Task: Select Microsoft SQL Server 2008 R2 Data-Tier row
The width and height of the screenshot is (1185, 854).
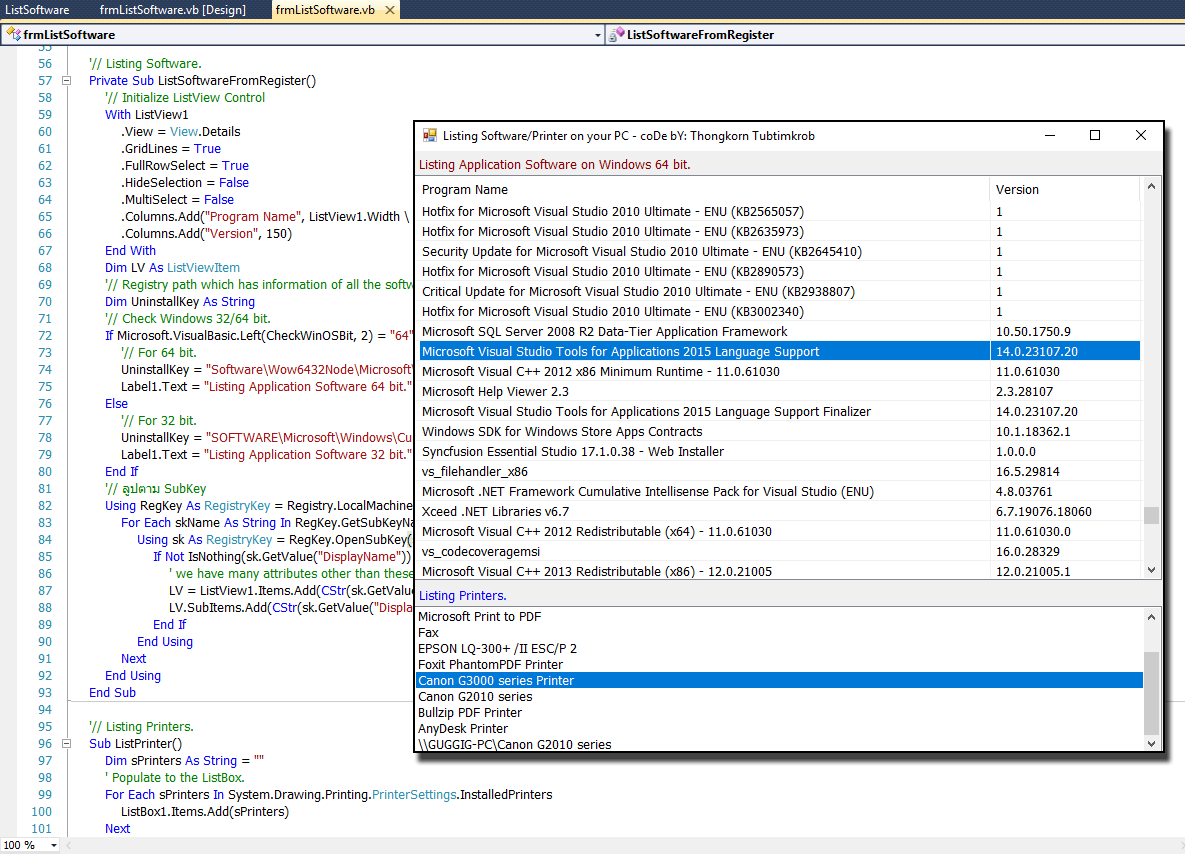Action: pyautogui.click(x=779, y=332)
